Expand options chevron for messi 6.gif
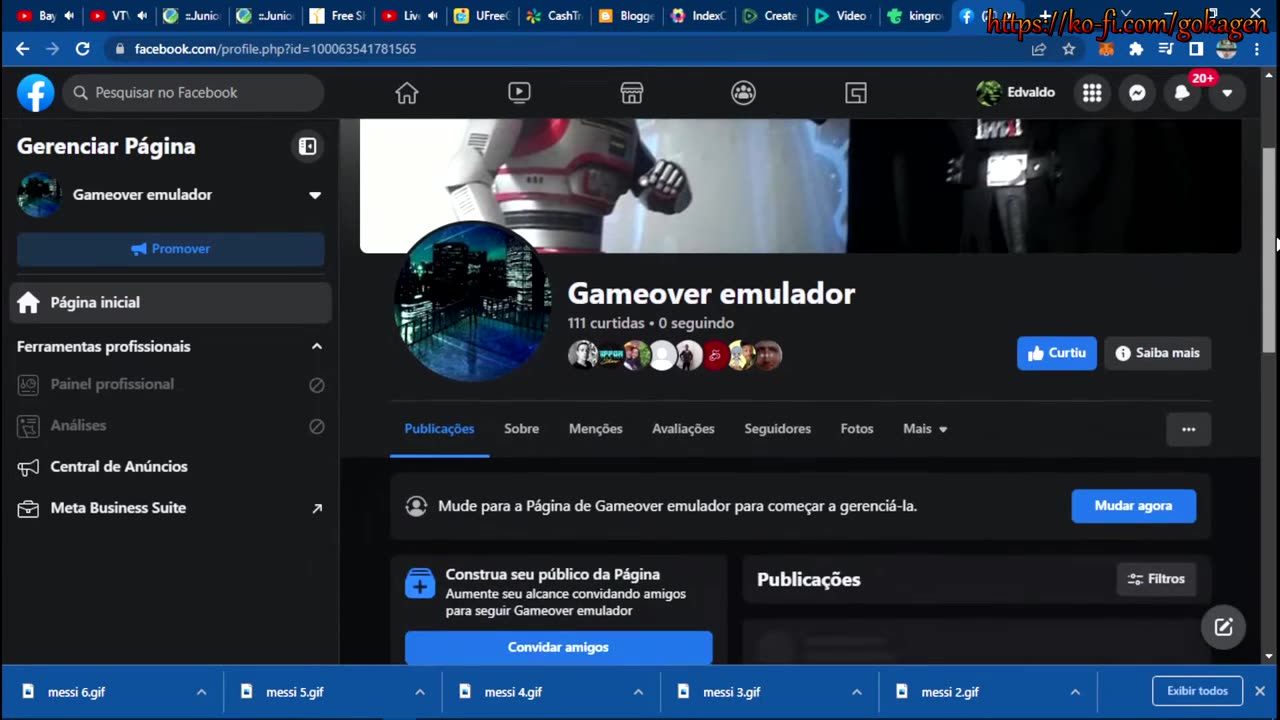 (x=201, y=692)
